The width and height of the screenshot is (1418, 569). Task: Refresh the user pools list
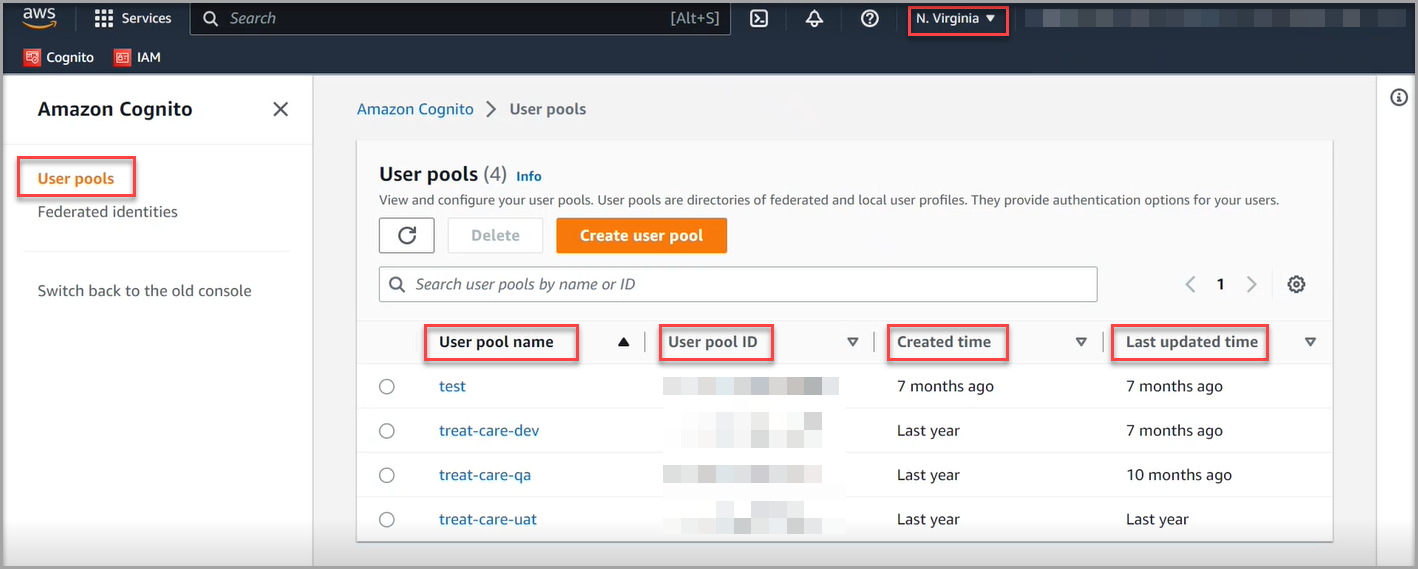coord(407,235)
